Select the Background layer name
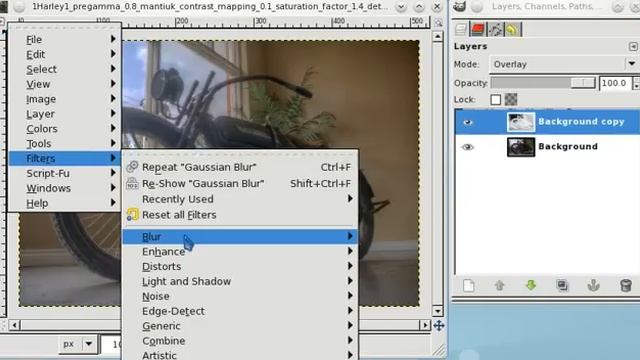Screen dimensions: 640x360 pos(568,147)
